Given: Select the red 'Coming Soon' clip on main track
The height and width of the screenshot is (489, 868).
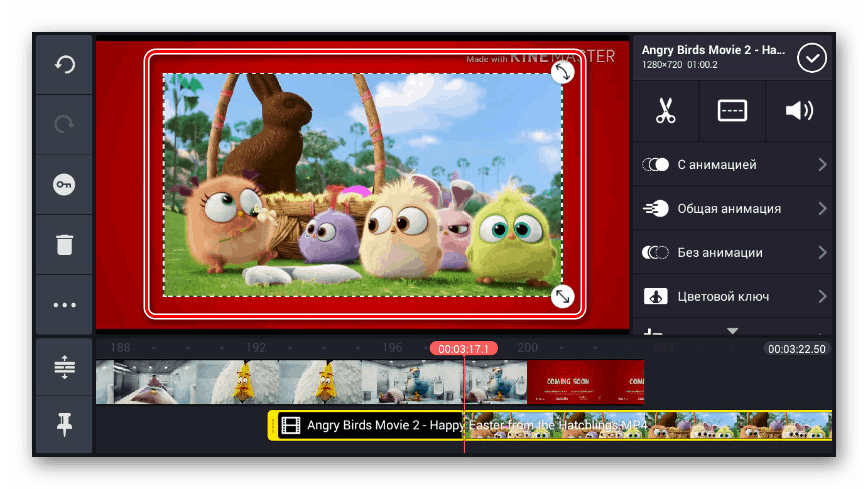Looking at the screenshot, I should pos(585,382).
